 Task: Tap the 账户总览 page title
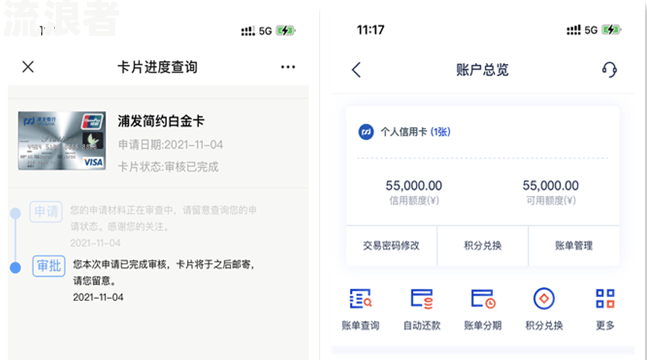click(482, 70)
